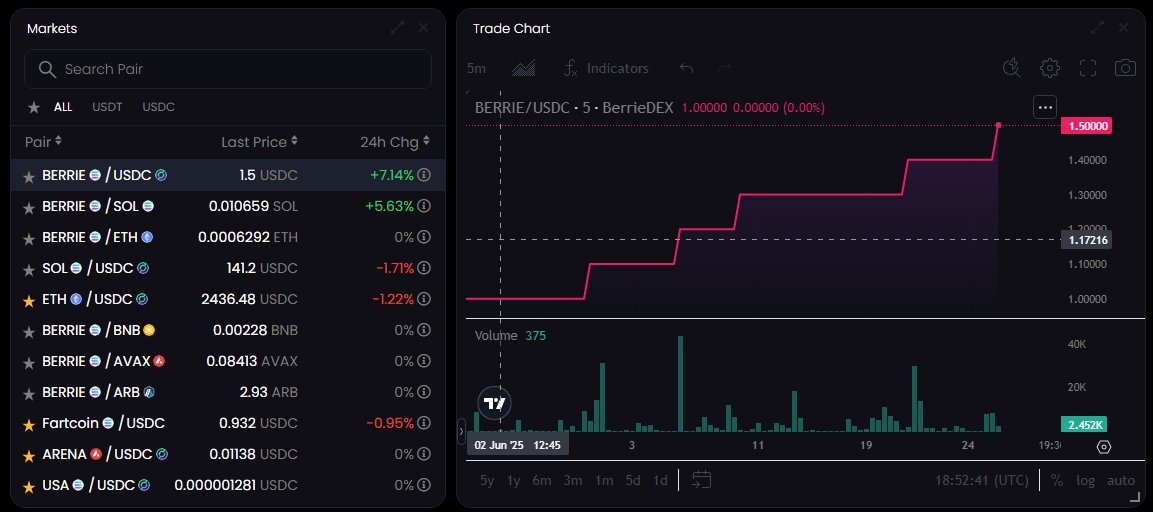Open info icon for ARENA/USDC row
The width and height of the screenshot is (1153, 512).
[x=424, y=454]
